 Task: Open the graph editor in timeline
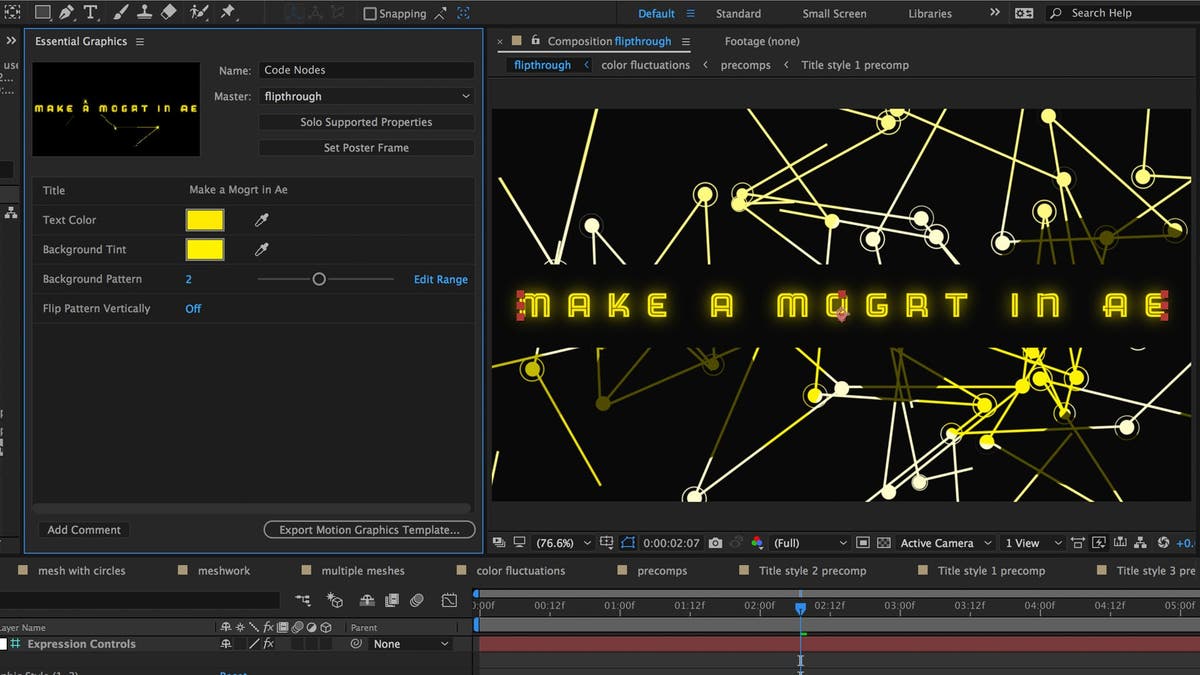click(x=449, y=601)
